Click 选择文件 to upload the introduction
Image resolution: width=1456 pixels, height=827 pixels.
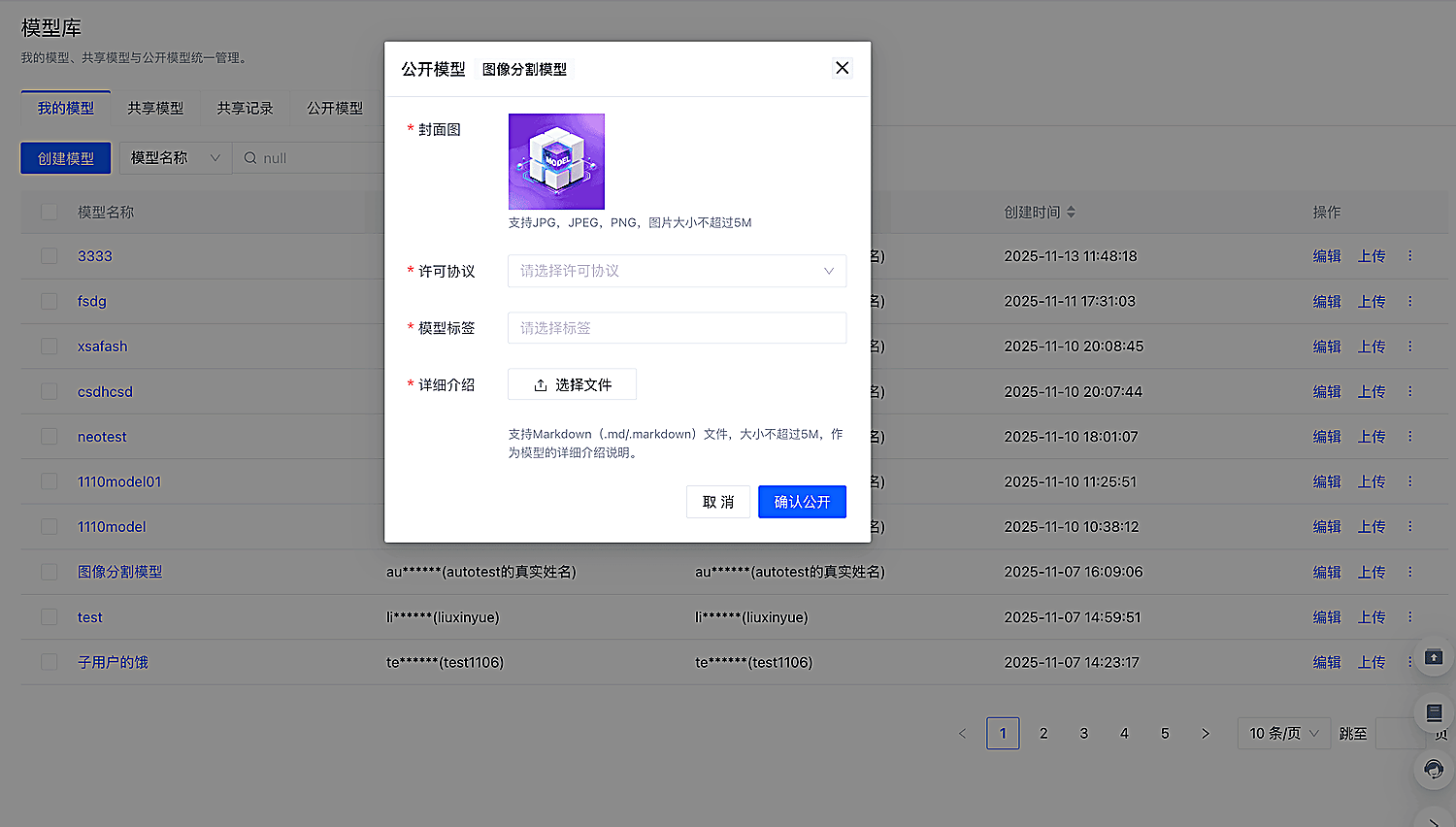572,384
